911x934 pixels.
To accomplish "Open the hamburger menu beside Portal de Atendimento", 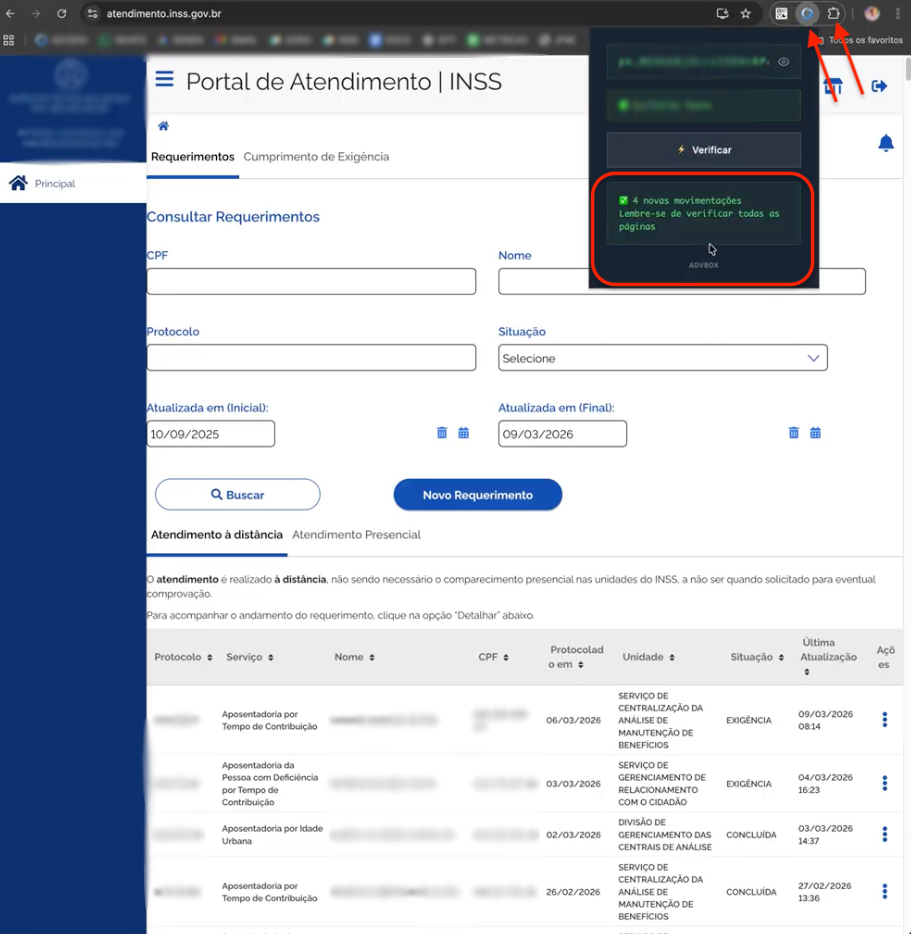I will point(164,80).
